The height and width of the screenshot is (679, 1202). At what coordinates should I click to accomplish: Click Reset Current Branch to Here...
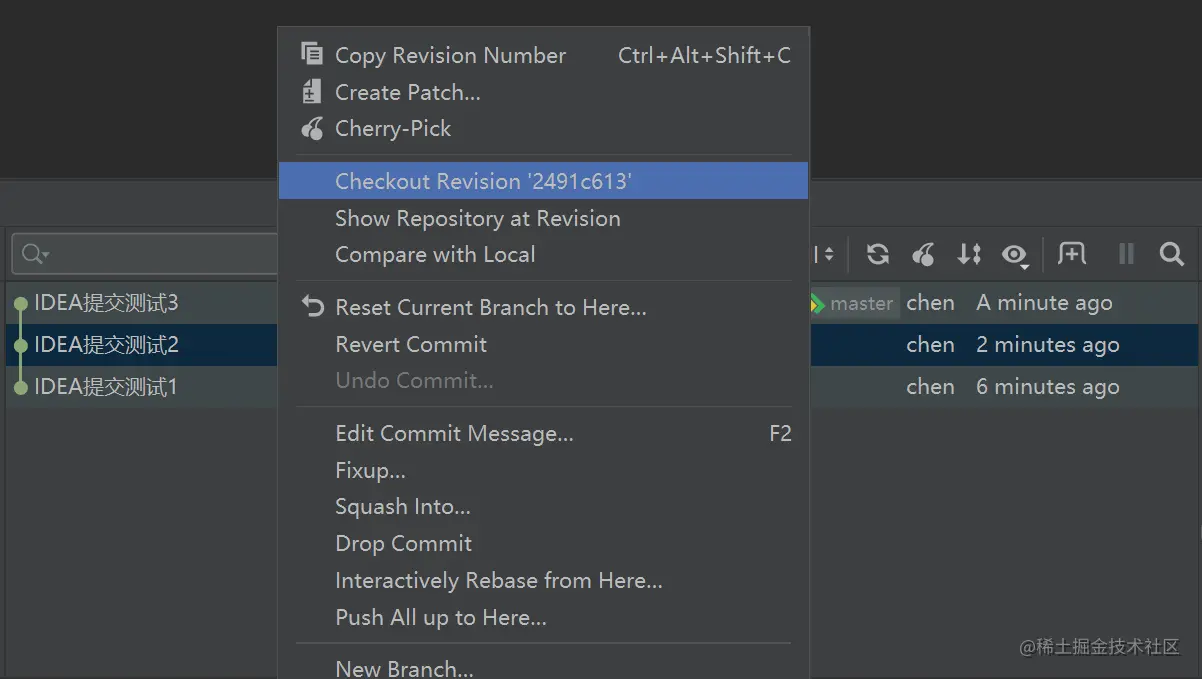(490, 308)
